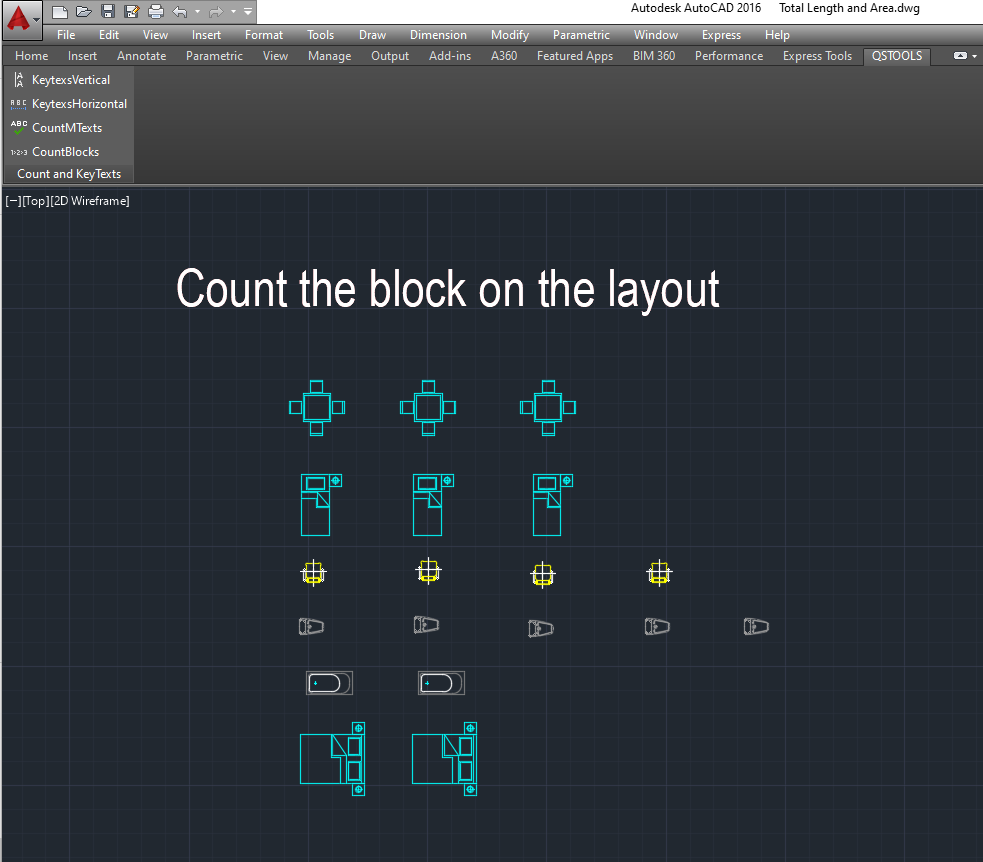Switch to the Add-ins ribbon tab

(x=449, y=56)
